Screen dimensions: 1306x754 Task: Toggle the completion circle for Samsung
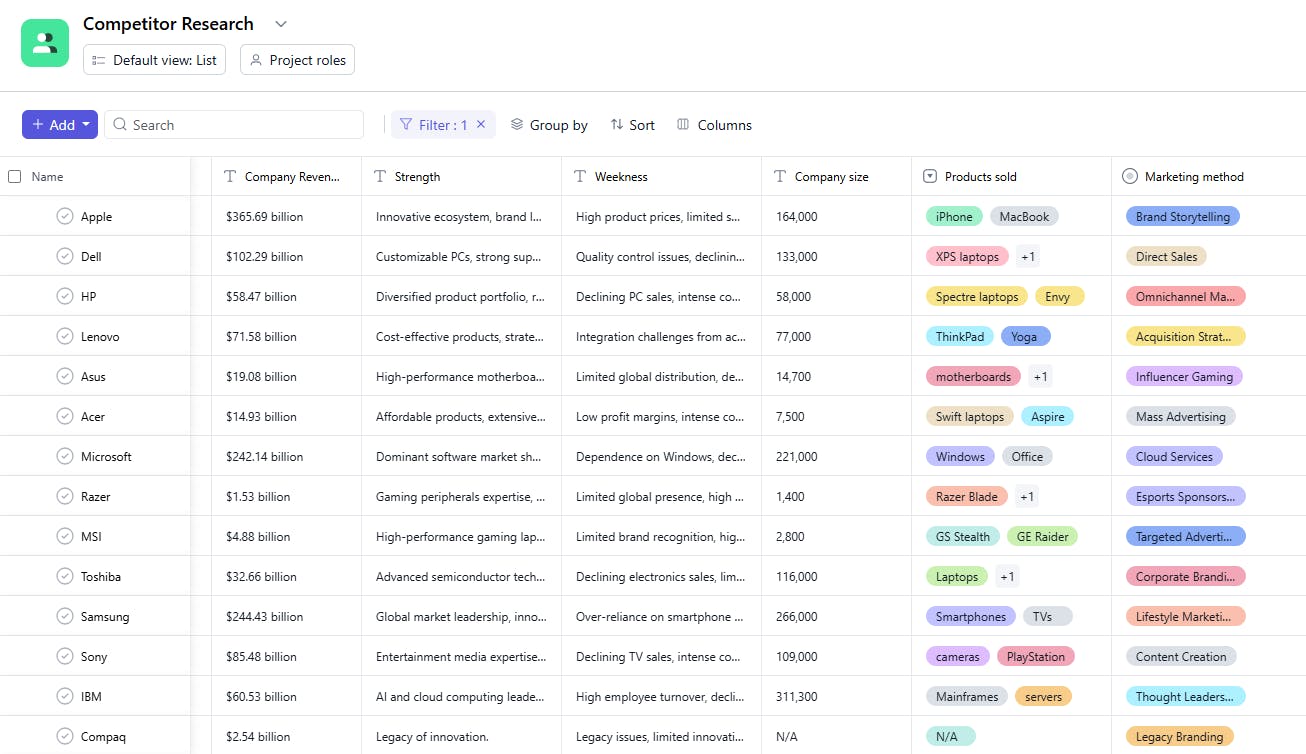point(65,617)
